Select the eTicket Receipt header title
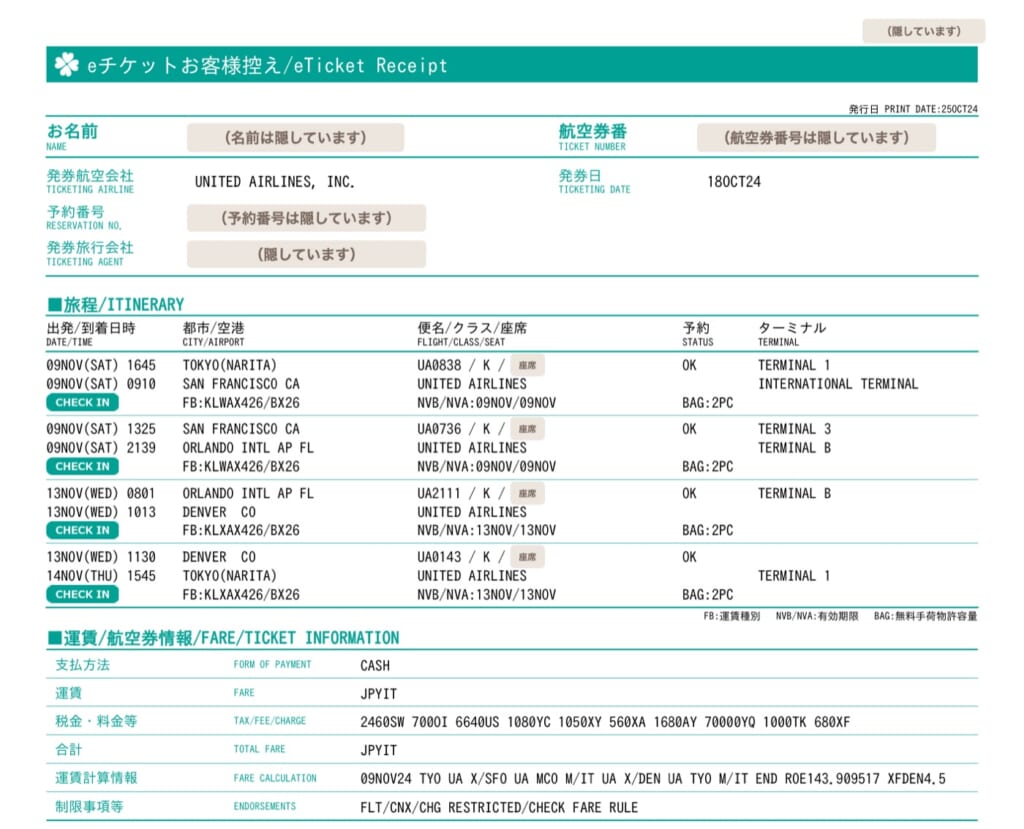This screenshot has height=829, width=1024. 267,65
